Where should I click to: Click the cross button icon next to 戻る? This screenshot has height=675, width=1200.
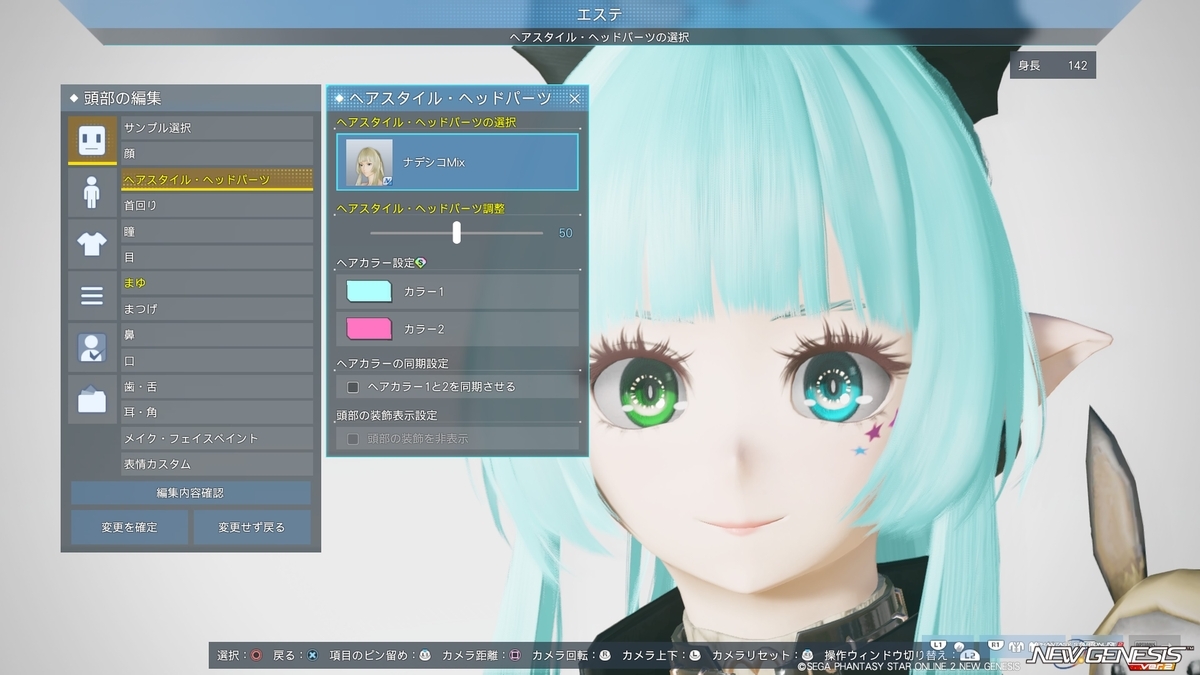[x=312, y=655]
